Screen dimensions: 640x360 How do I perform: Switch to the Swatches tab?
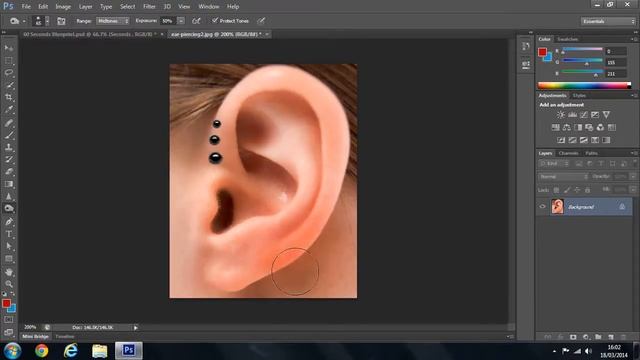(x=567, y=39)
